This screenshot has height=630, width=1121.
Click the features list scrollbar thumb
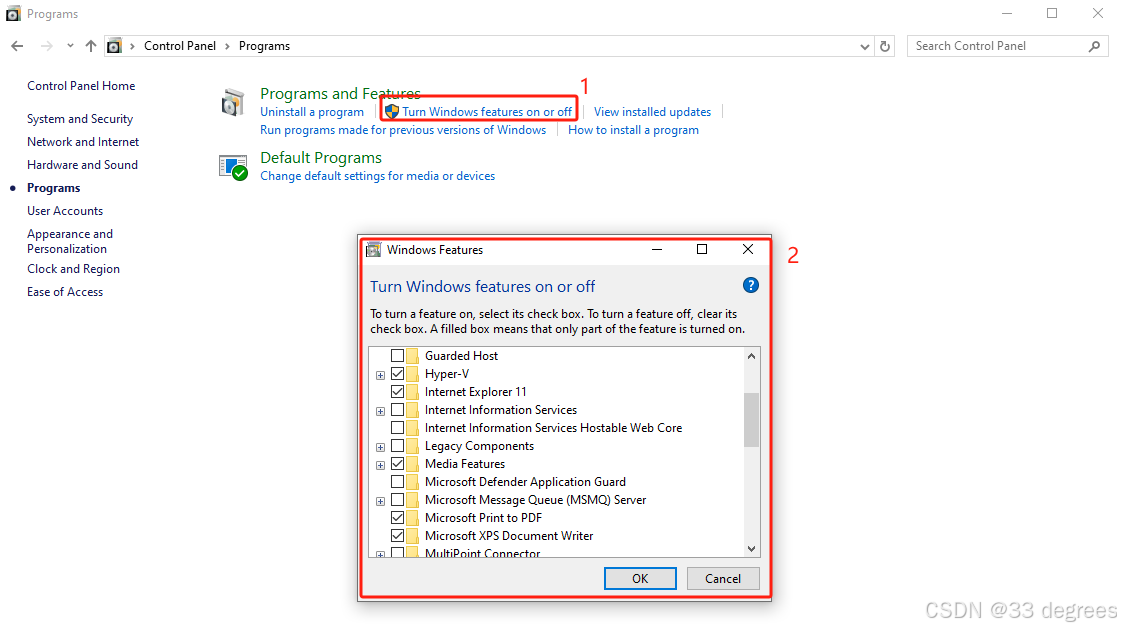751,420
